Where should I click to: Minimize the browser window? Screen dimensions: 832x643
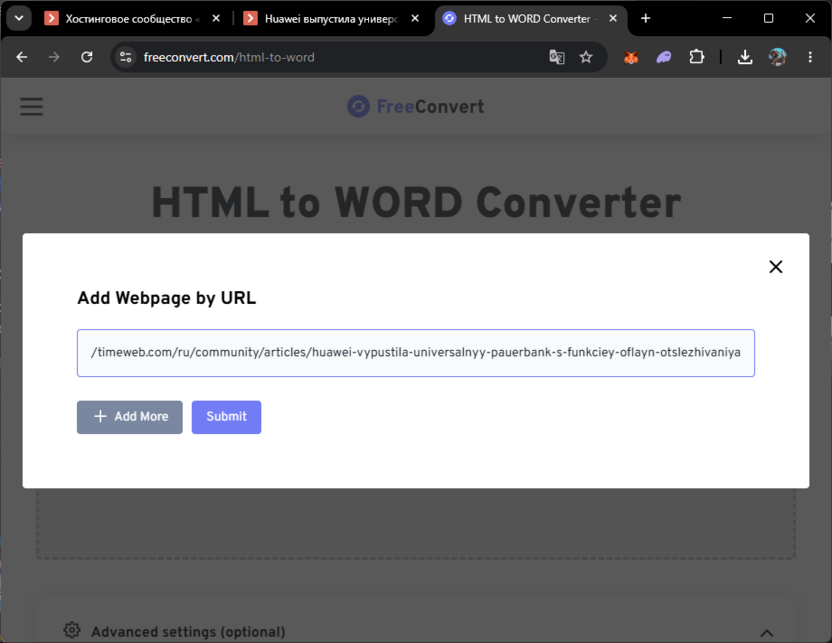pyautogui.click(x=727, y=19)
